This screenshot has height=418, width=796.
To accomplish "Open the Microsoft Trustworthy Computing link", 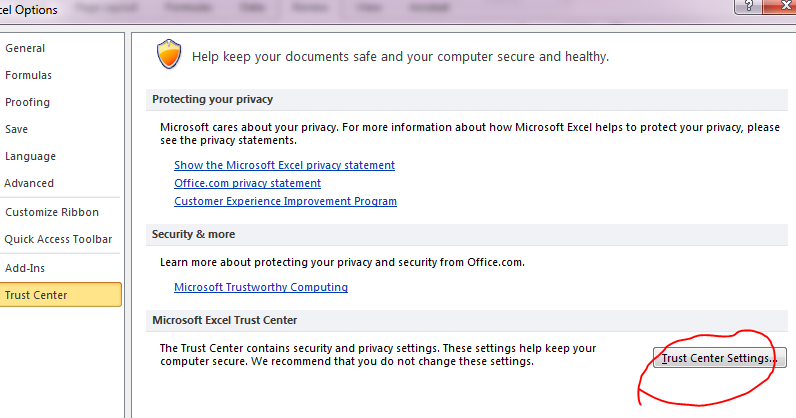I will pyautogui.click(x=261, y=287).
